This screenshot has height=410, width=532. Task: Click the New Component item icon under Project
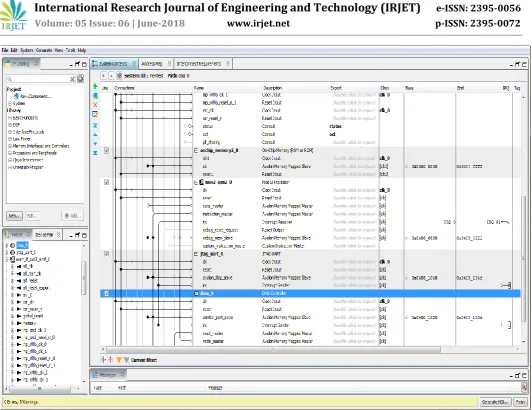pyautogui.click(x=16, y=96)
